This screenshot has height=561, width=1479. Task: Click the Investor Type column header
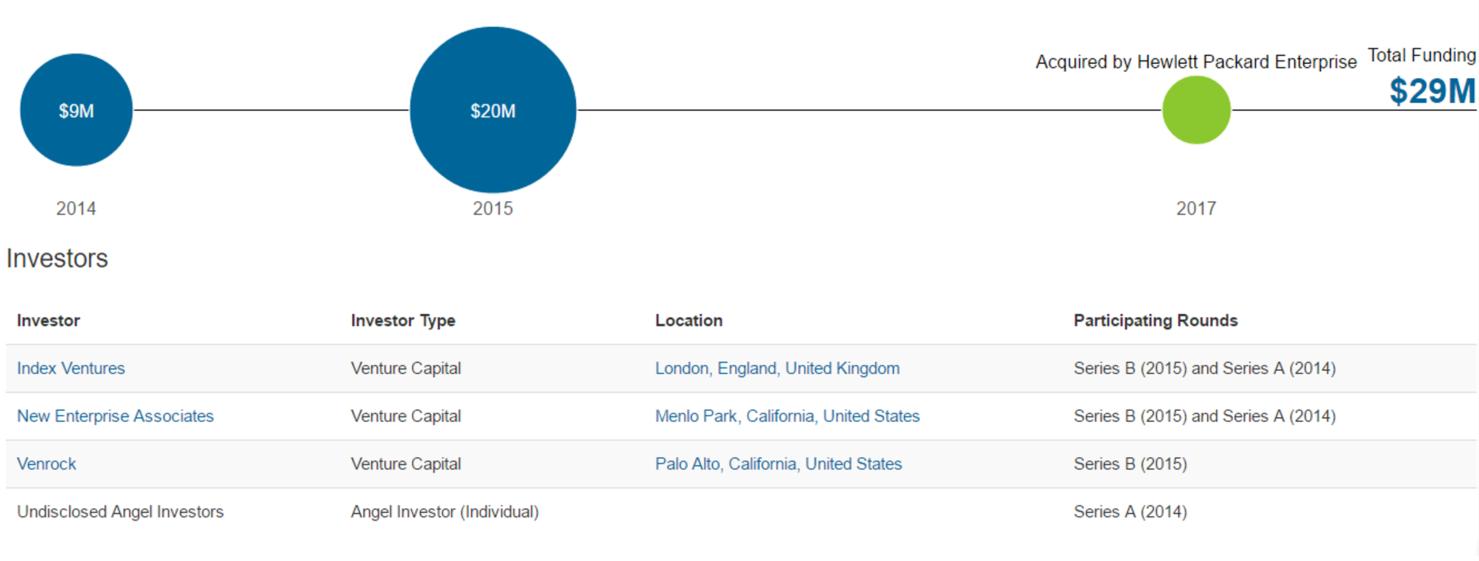tap(403, 320)
